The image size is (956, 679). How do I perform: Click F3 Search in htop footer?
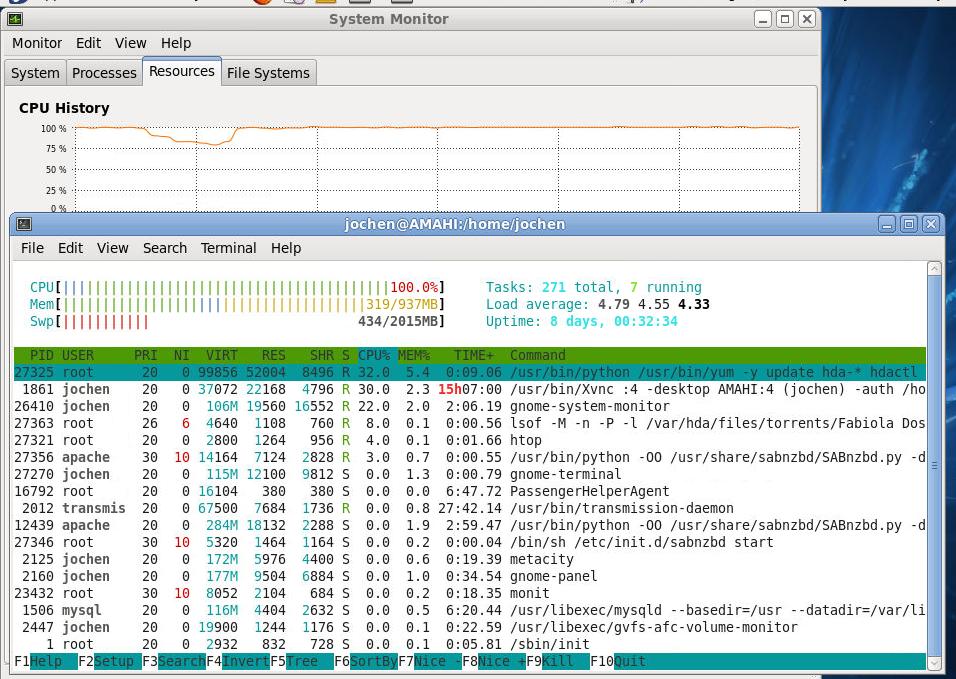coord(174,661)
